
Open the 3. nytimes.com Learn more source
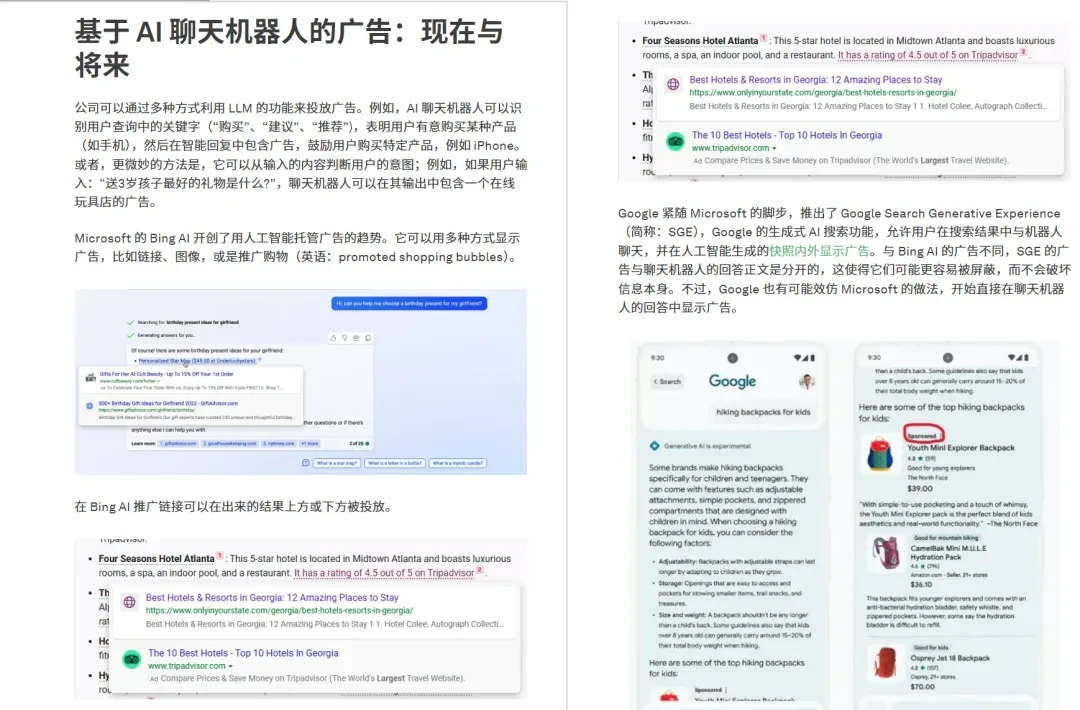click(x=279, y=443)
